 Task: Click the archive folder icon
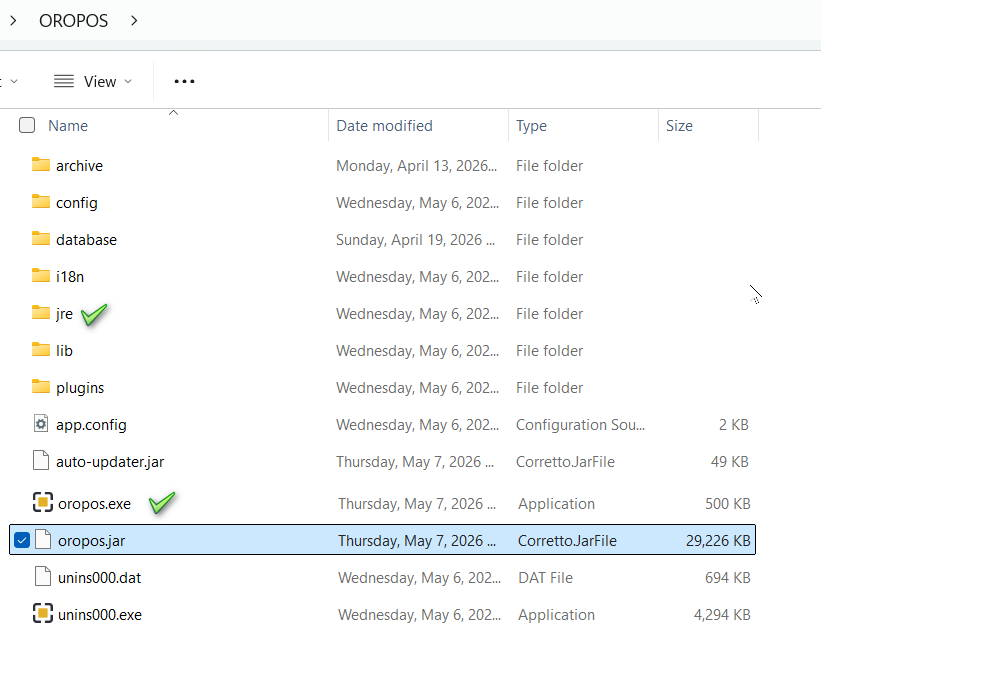(41, 165)
